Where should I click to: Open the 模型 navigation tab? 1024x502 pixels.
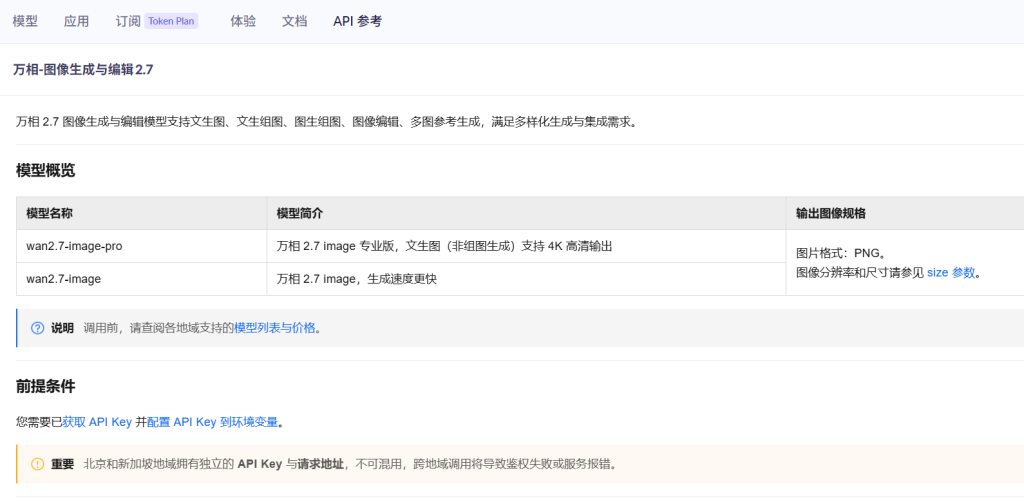[25, 21]
